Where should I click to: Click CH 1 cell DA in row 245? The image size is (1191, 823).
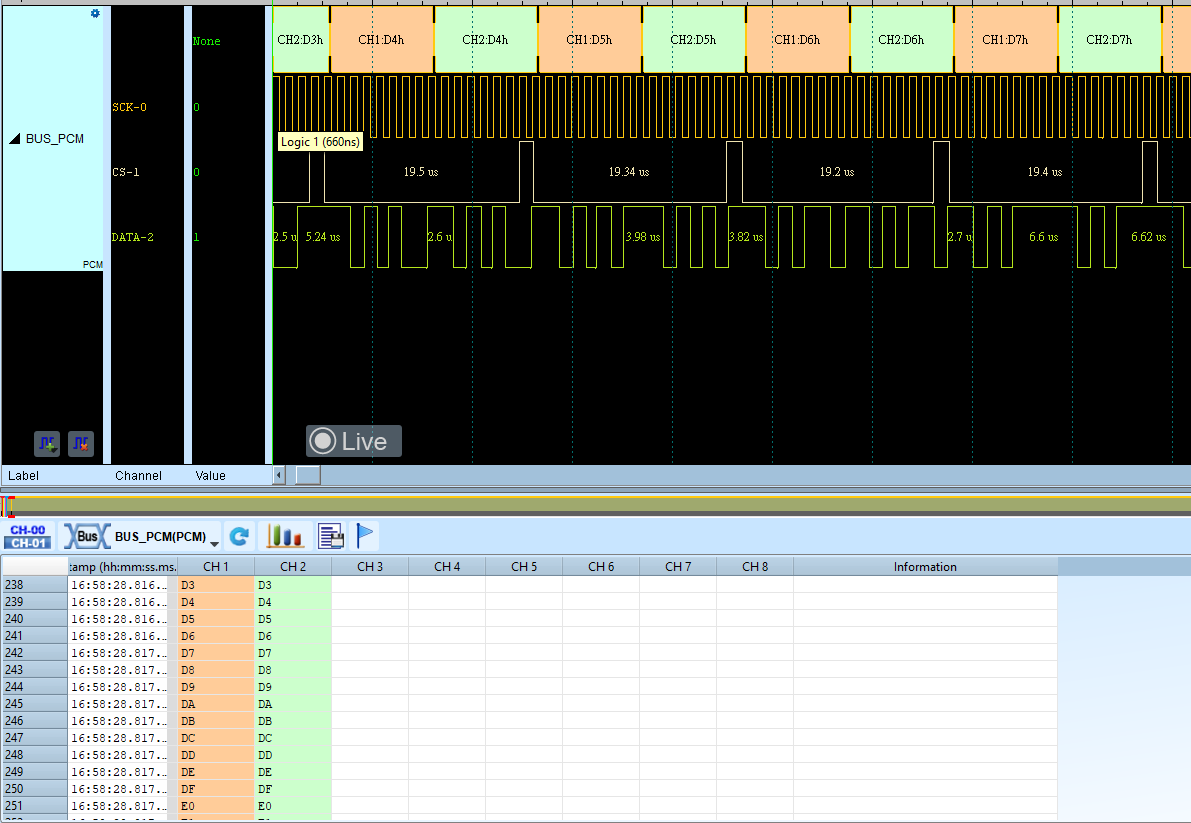(x=216, y=704)
